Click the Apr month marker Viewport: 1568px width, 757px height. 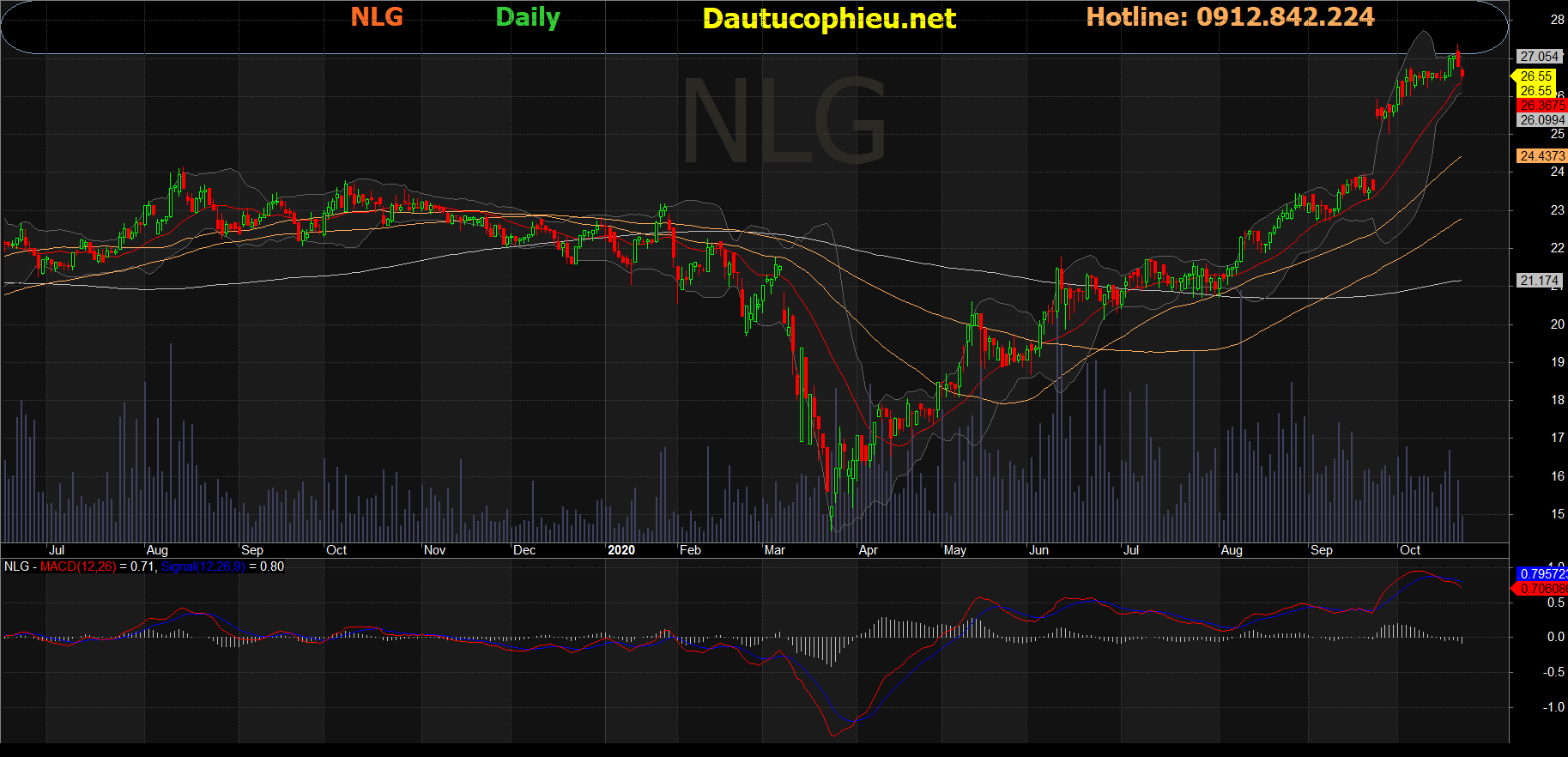pos(869,550)
